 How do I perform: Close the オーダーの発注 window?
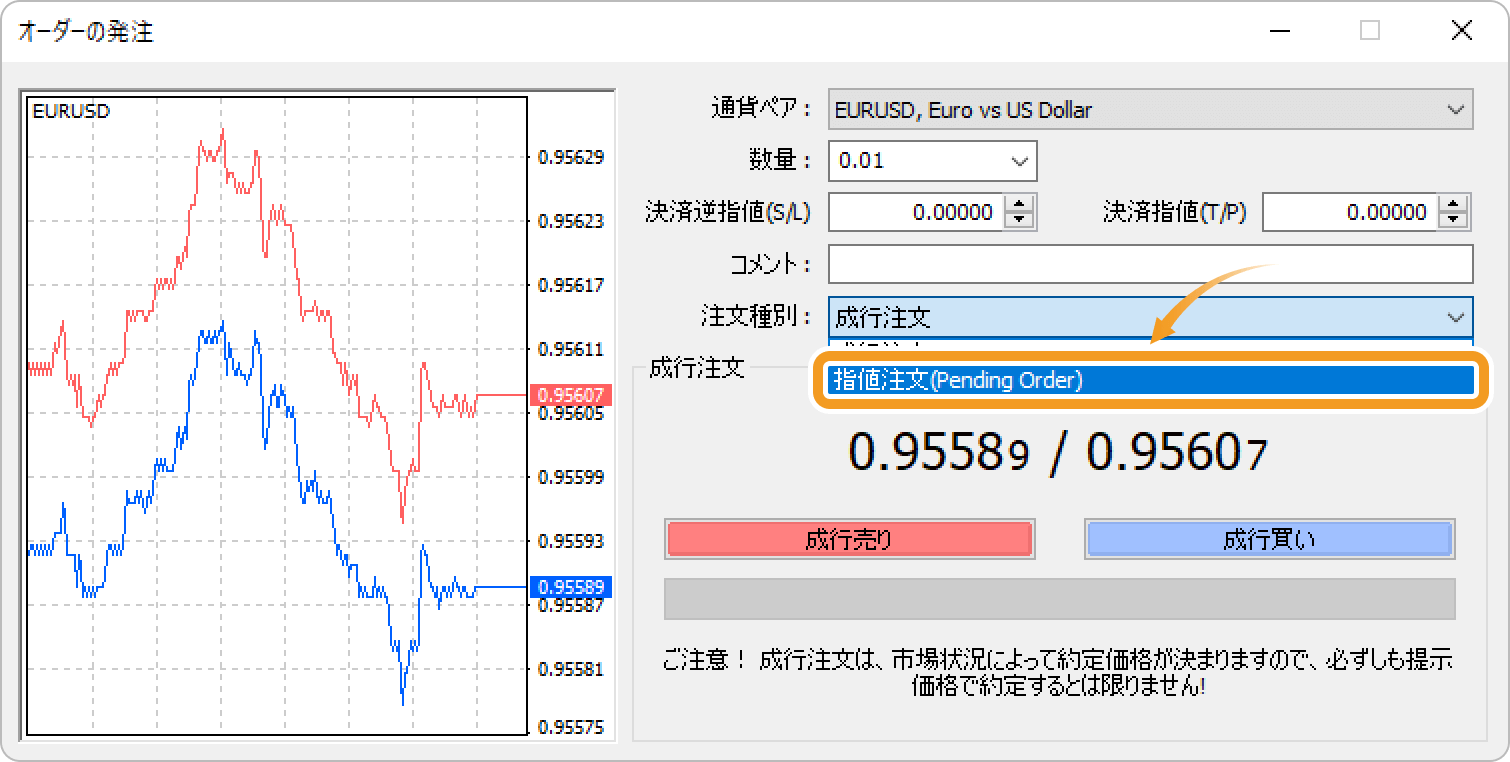pyautogui.click(x=1461, y=31)
